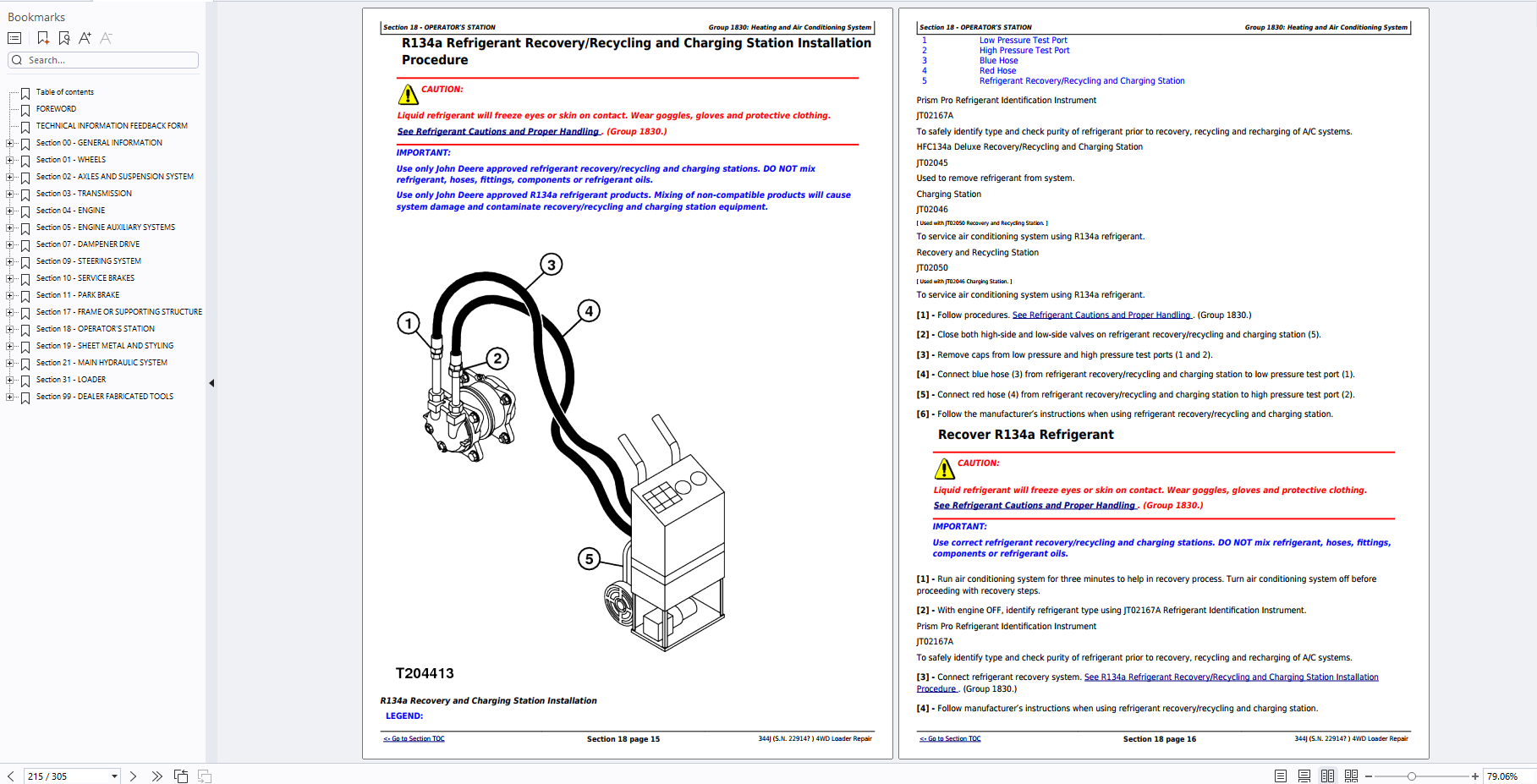Go to the previous page arrow
The image size is (1537, 784).
pyautogui.click(x=11, y=776)
